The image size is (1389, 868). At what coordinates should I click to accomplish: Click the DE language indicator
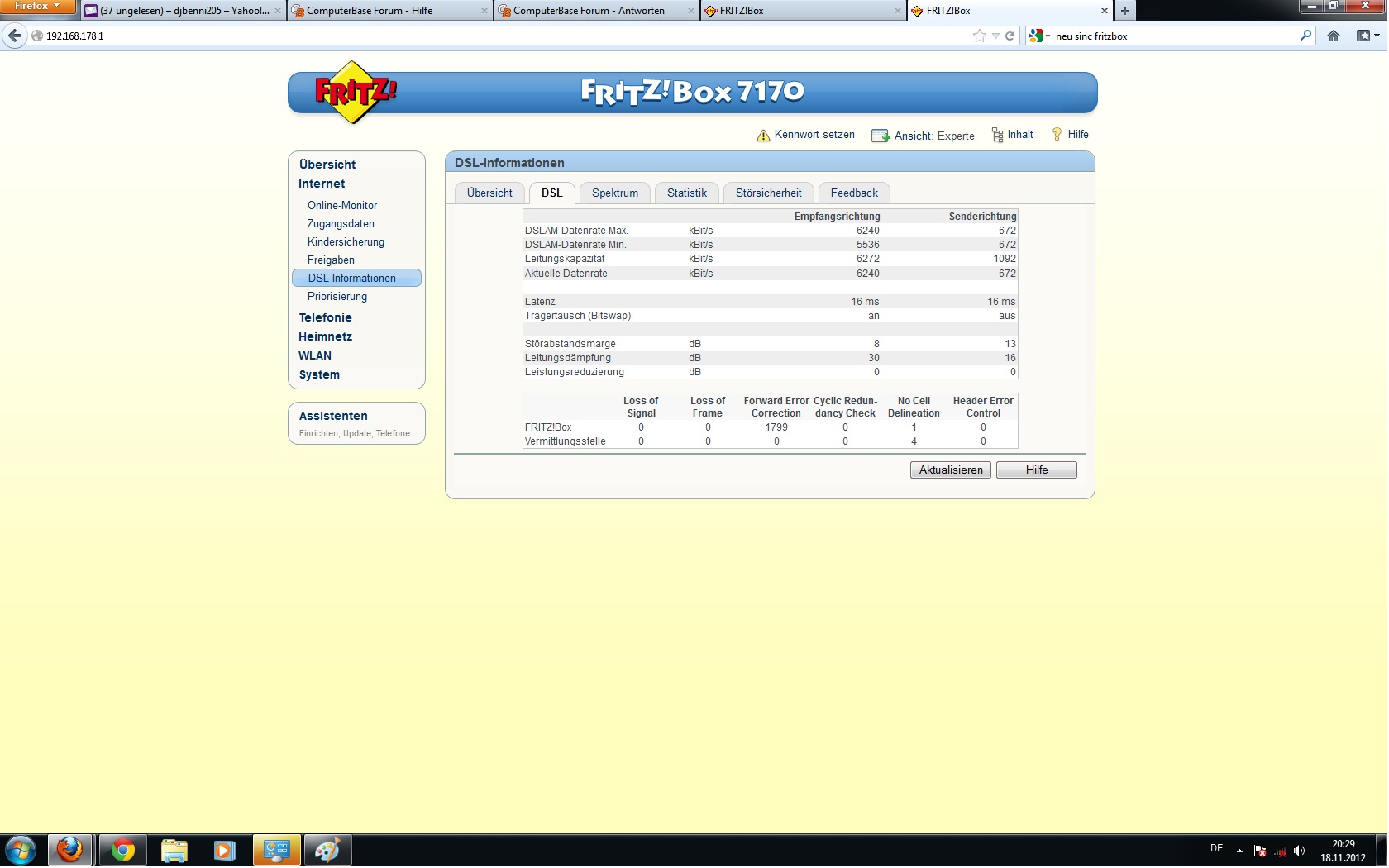pyautogui.click(x=1216, y=848)
